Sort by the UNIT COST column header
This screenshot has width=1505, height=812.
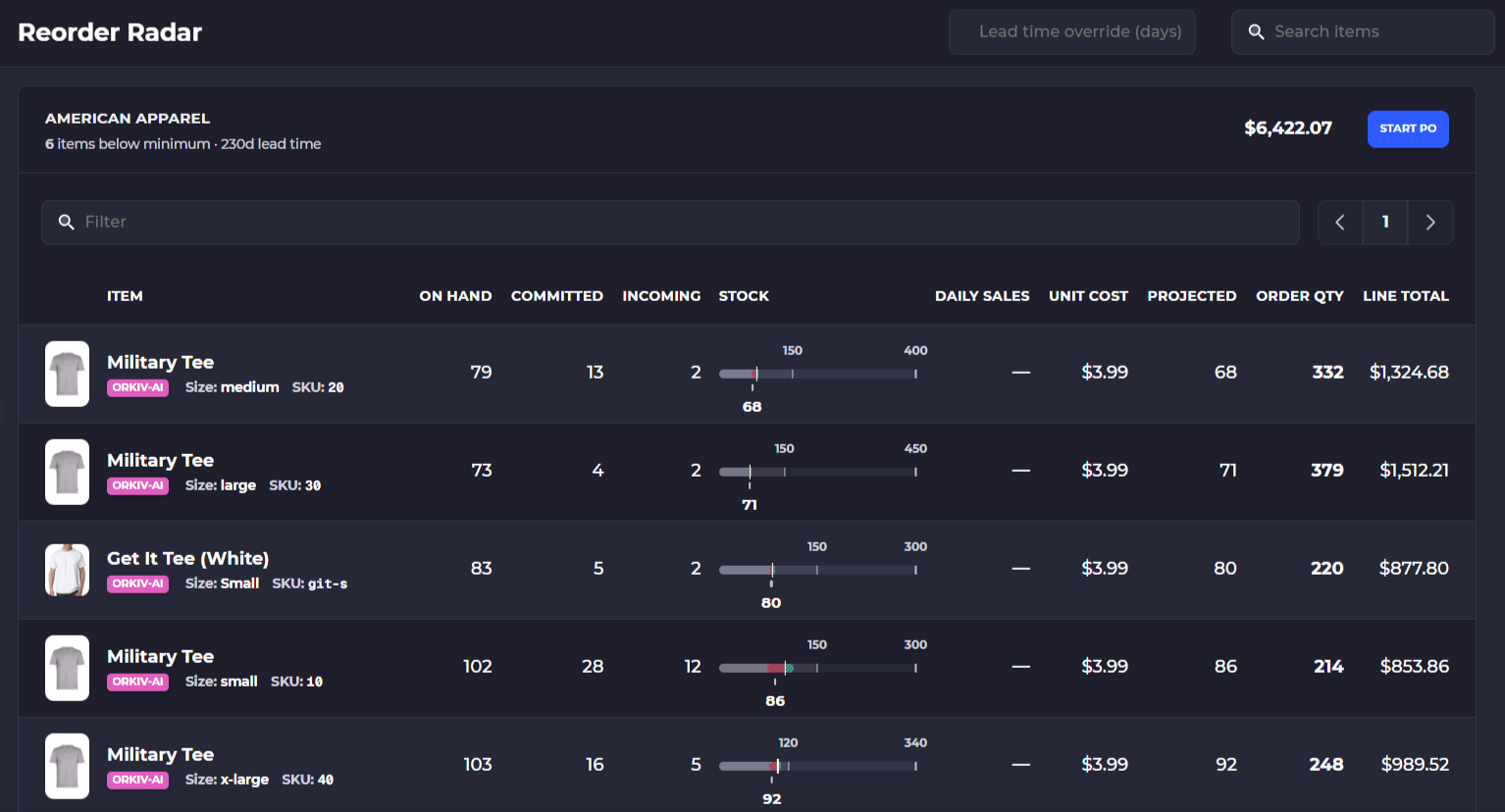tap(1088, 296)
